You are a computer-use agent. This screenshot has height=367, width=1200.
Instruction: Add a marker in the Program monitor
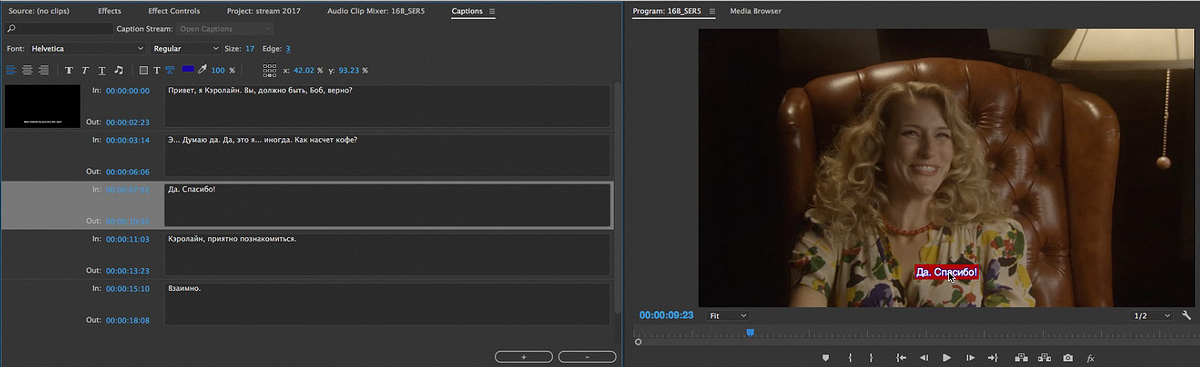(x=826, y=357)
